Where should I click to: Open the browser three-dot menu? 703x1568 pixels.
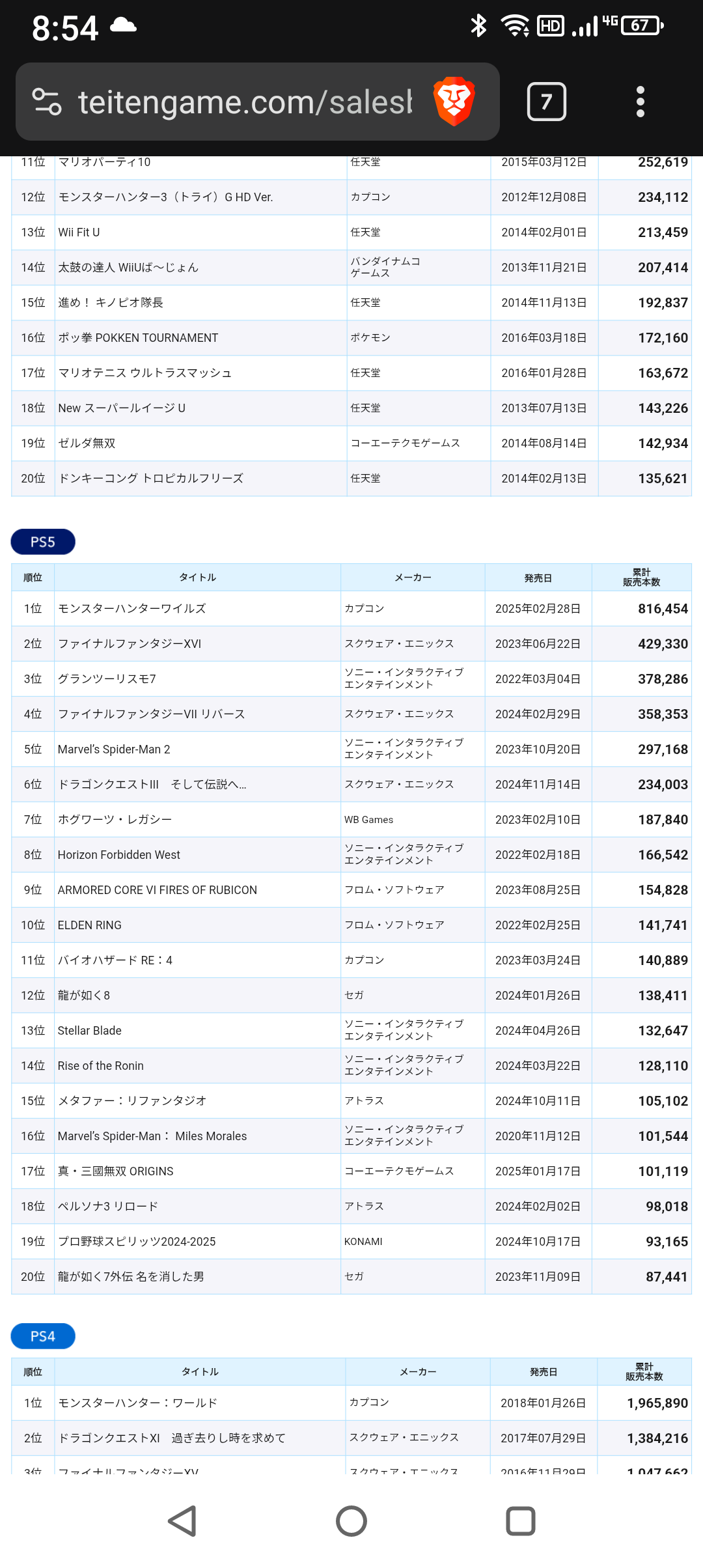pos(640,102)
